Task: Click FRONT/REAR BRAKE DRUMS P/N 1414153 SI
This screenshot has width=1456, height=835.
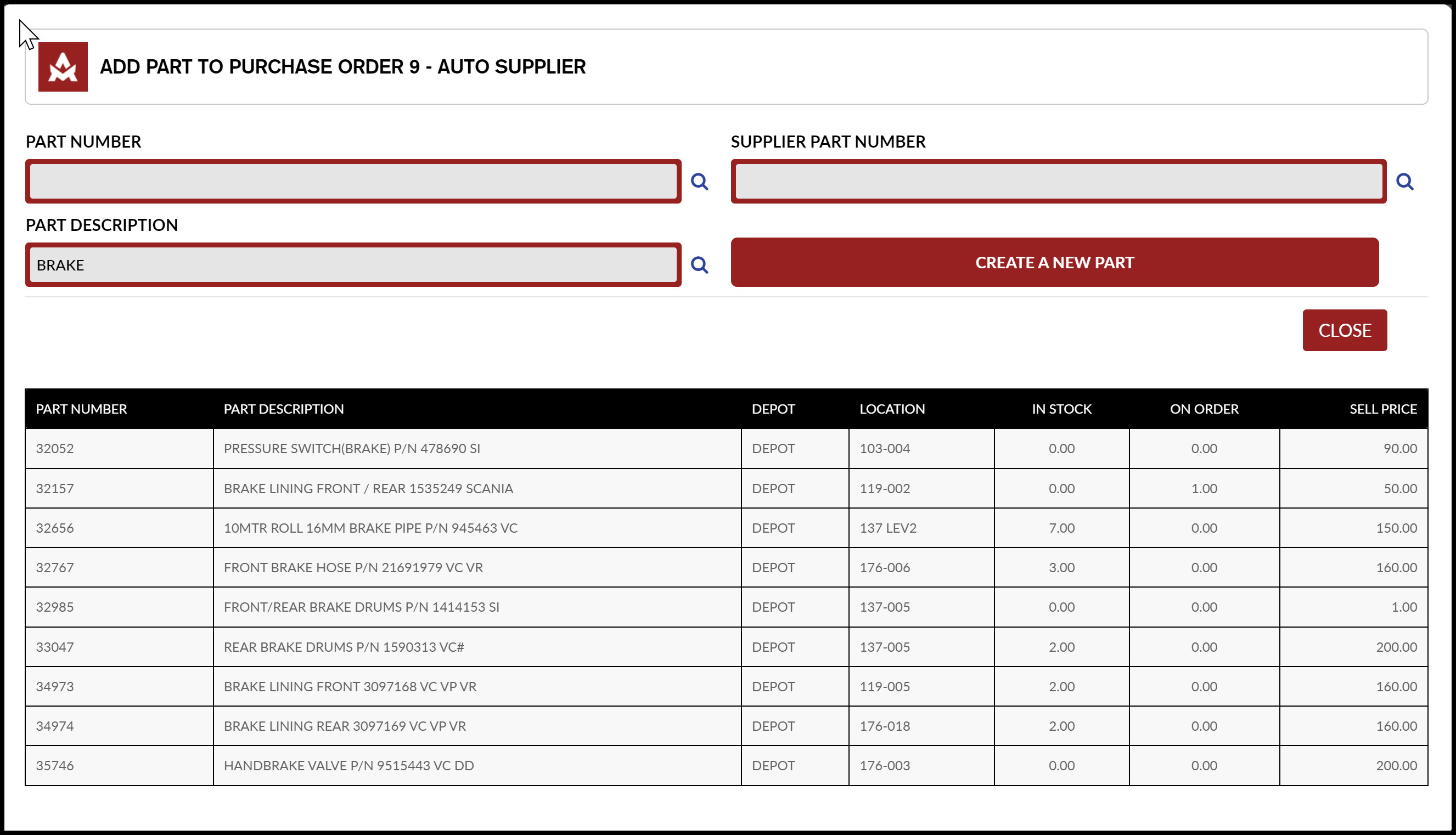Action: [x=362, y=607]
